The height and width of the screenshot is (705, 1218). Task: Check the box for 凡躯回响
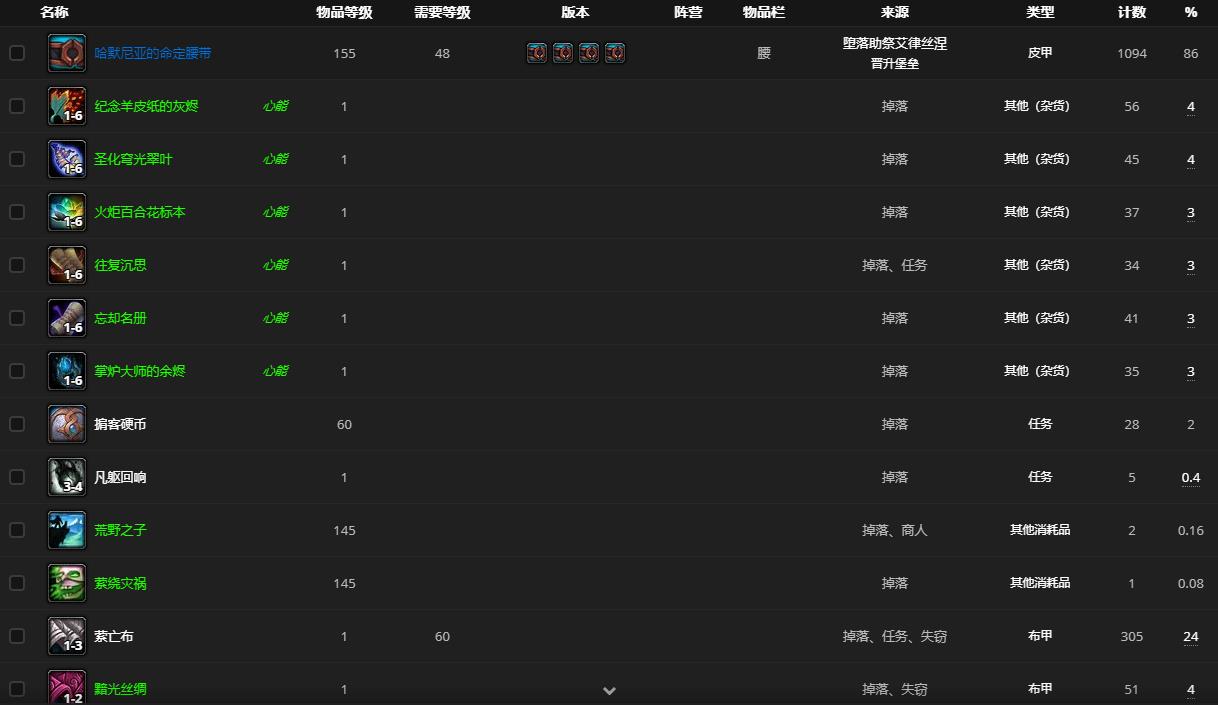click(x=17, y=477)
